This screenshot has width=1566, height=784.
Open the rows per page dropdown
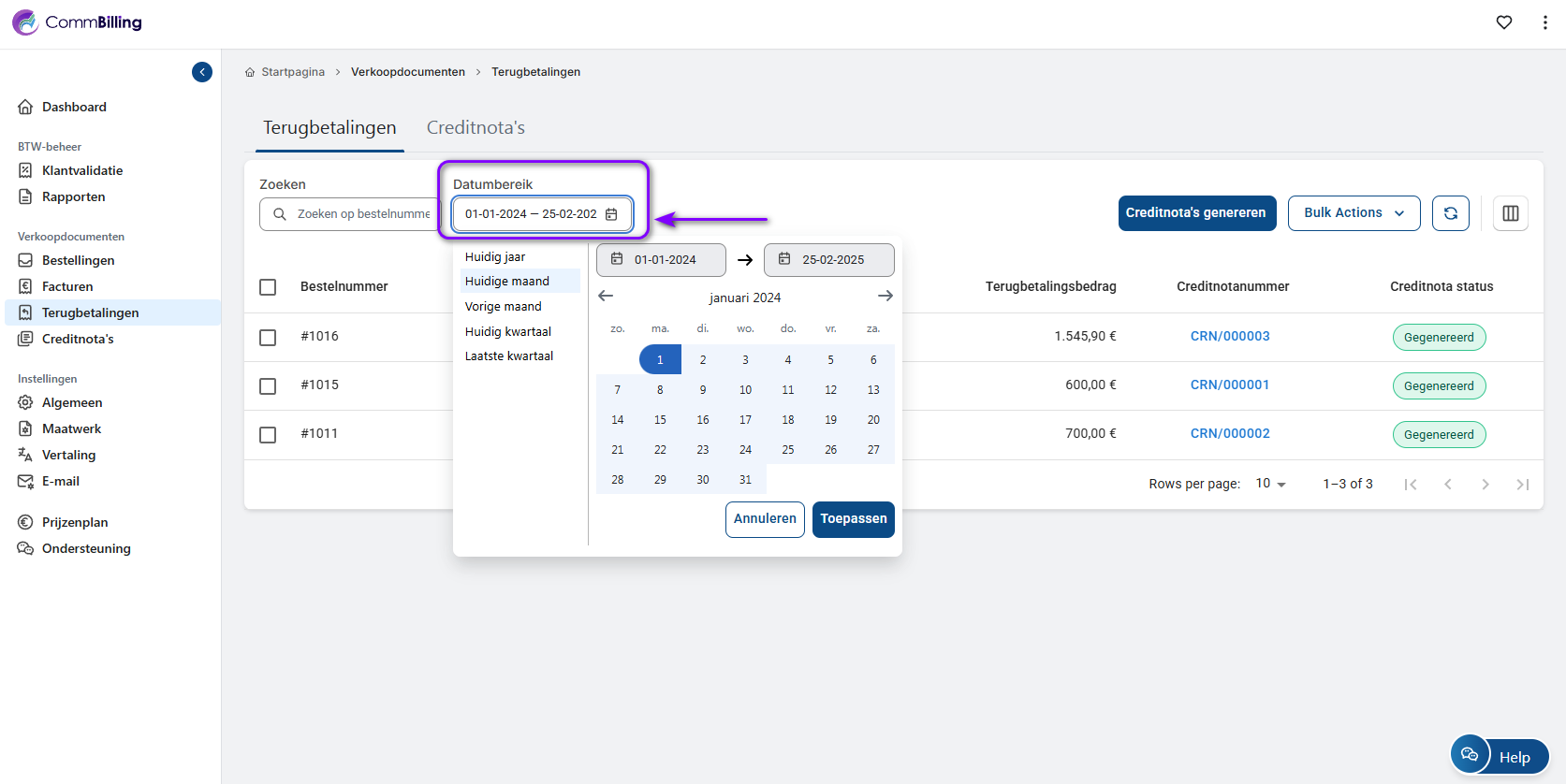point(1270,484)
